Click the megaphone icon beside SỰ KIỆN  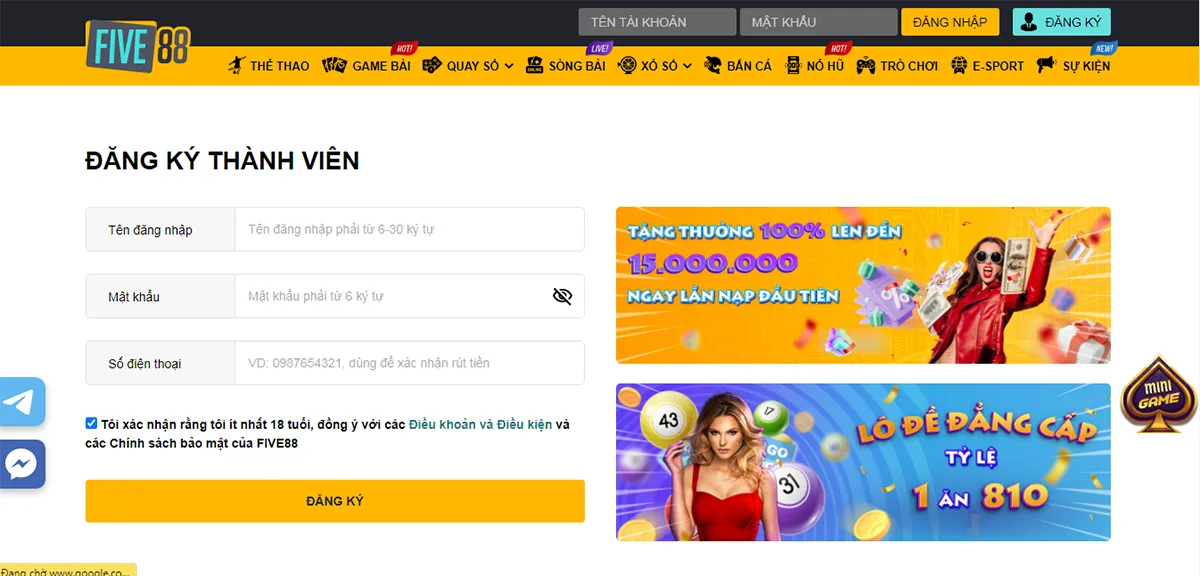pos(1046,66)
